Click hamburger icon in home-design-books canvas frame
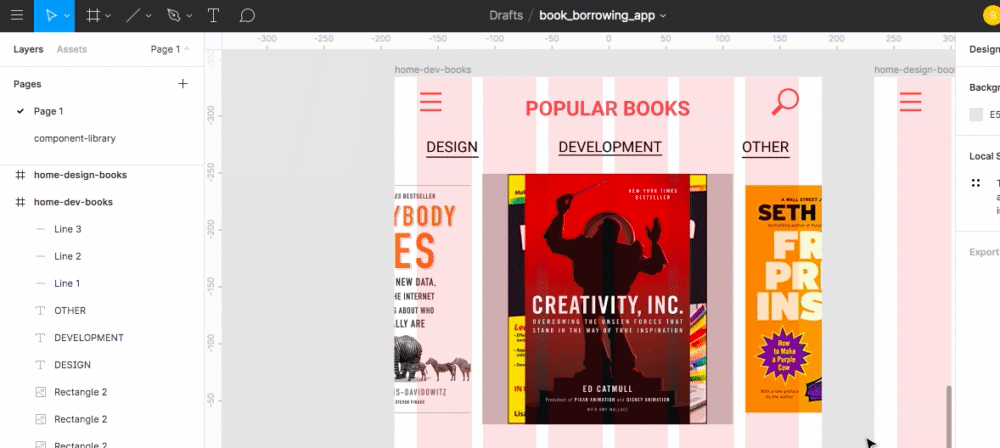1000x448 pixels. [910, 101]
